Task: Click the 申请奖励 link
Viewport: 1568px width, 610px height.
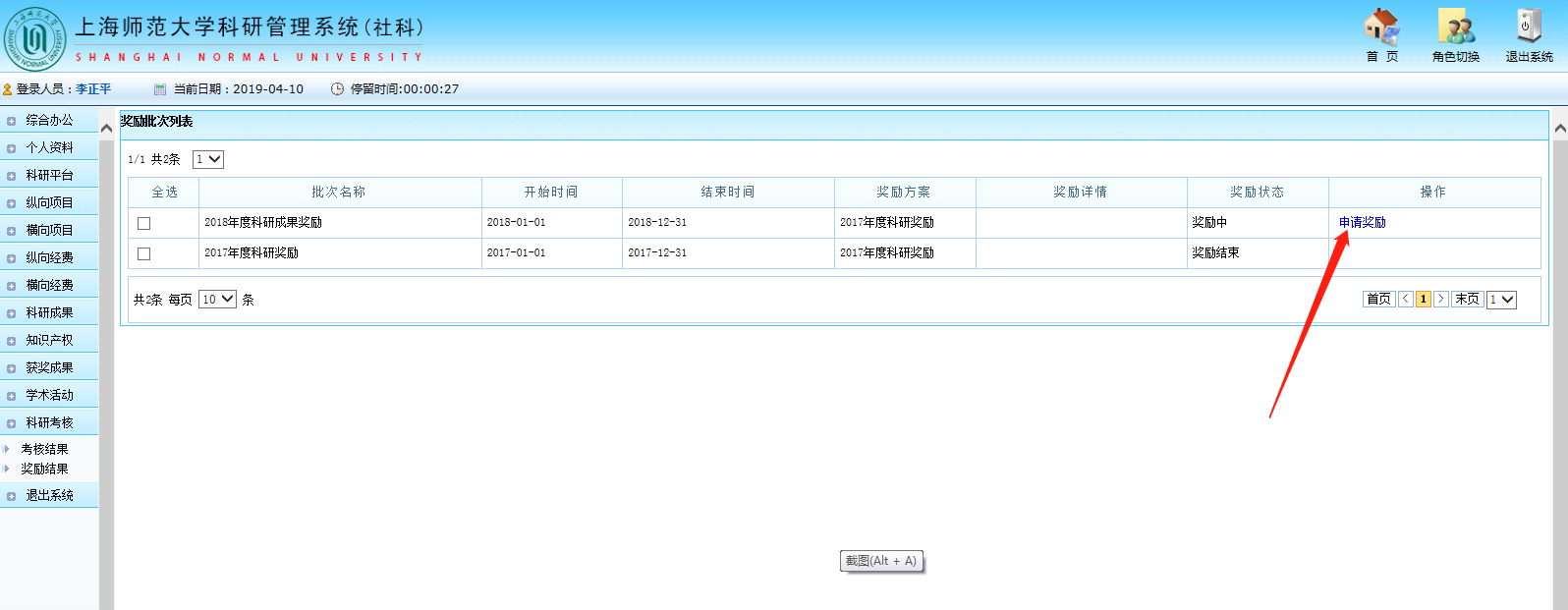Action: (1362, 223)
